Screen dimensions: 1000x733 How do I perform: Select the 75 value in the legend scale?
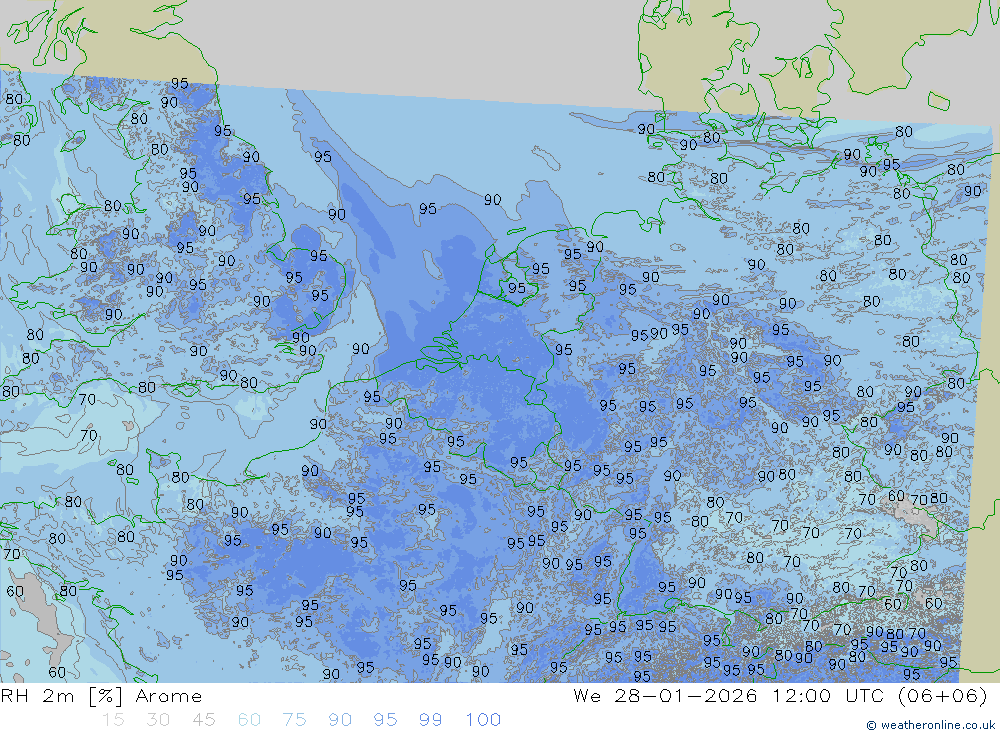[x=294, y=720]
